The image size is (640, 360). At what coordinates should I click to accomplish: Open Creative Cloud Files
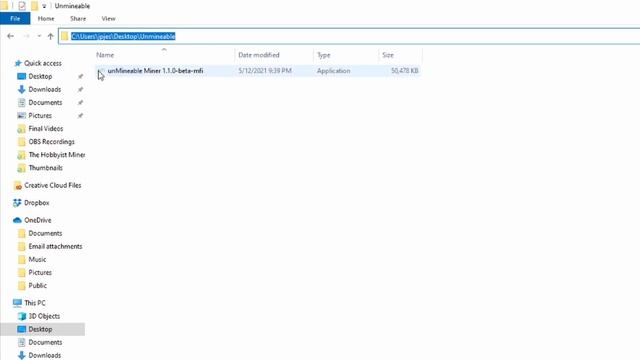53,185
